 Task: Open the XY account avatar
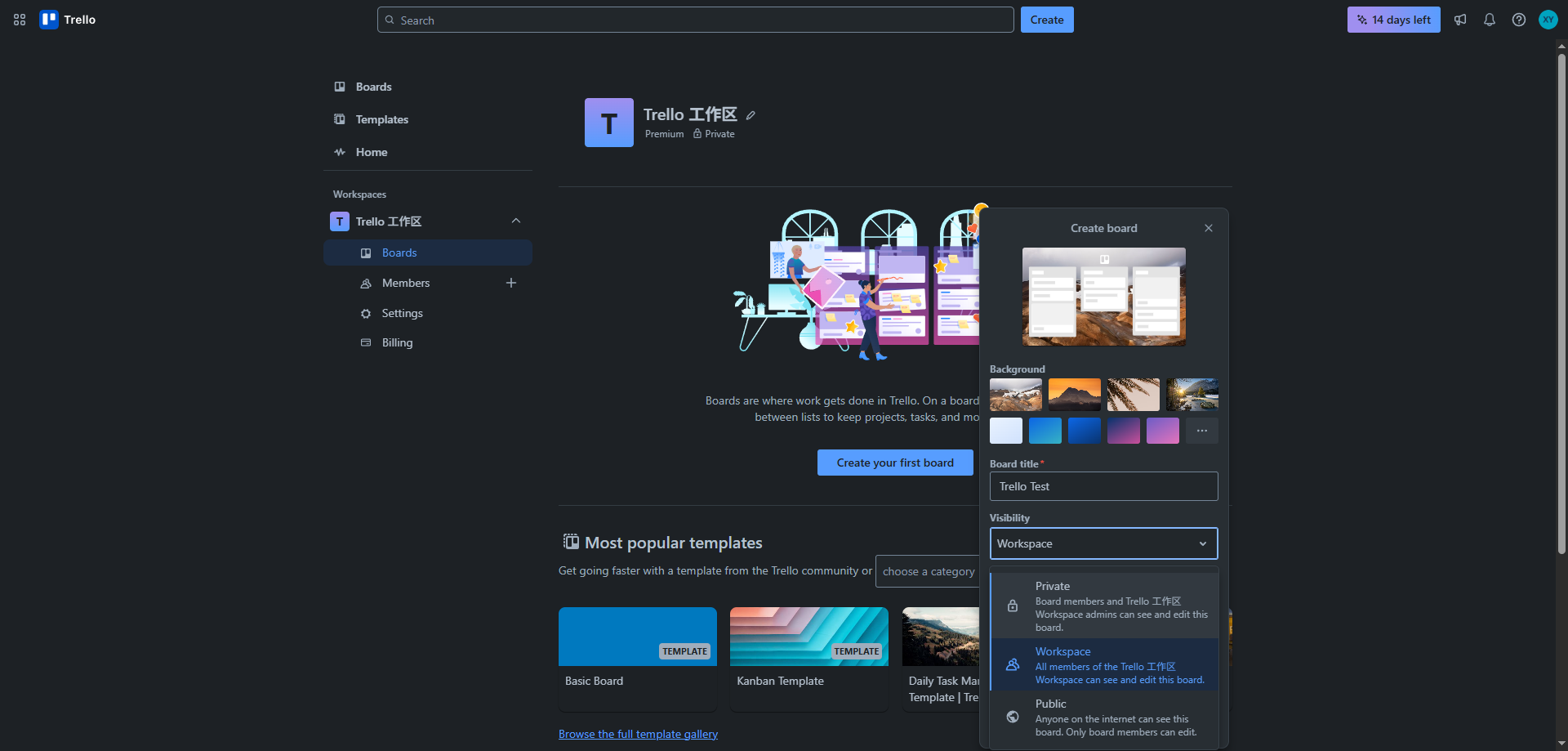tap(1548, 20)
